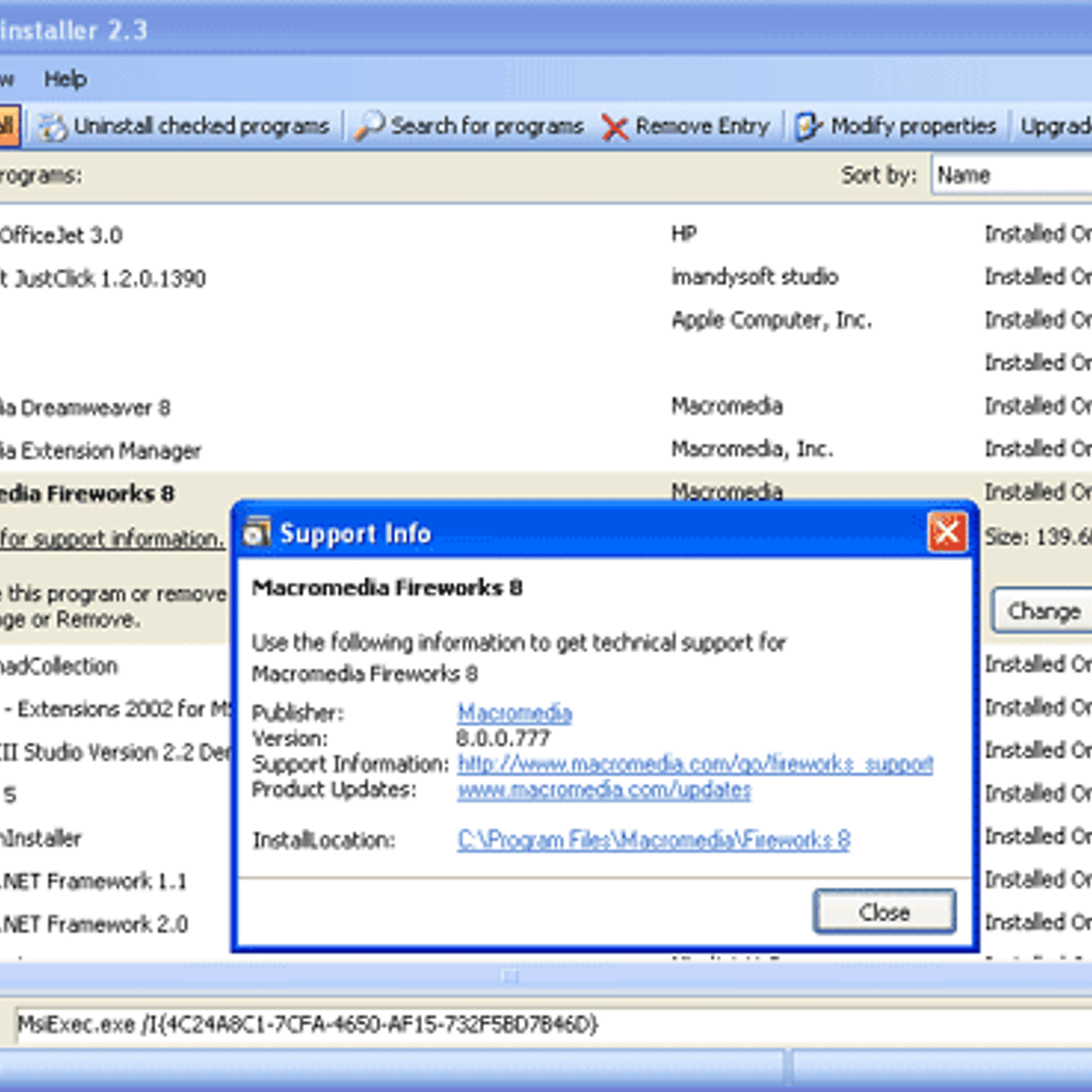This screenshot has height=1092, width=1092.
Task: Open the www.macromedia.com/updates link
Action: pos(604,790)
